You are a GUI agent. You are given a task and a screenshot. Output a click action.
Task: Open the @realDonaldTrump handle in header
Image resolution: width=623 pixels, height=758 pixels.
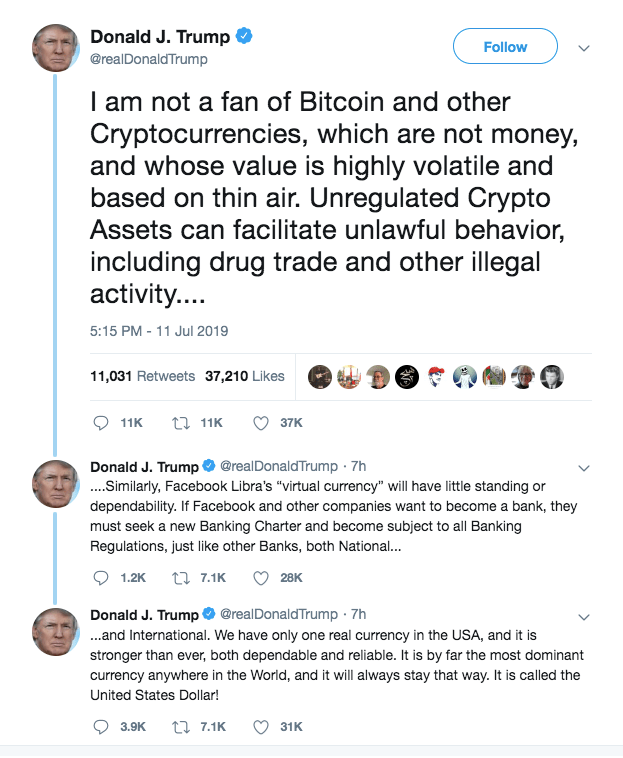coord(149,59)
